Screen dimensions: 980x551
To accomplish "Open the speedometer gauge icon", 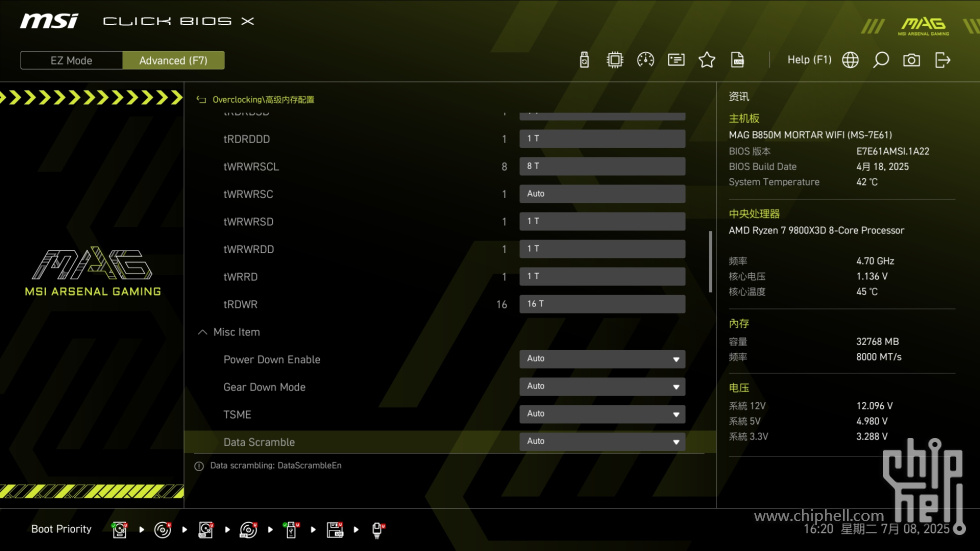I will (646, 60).
